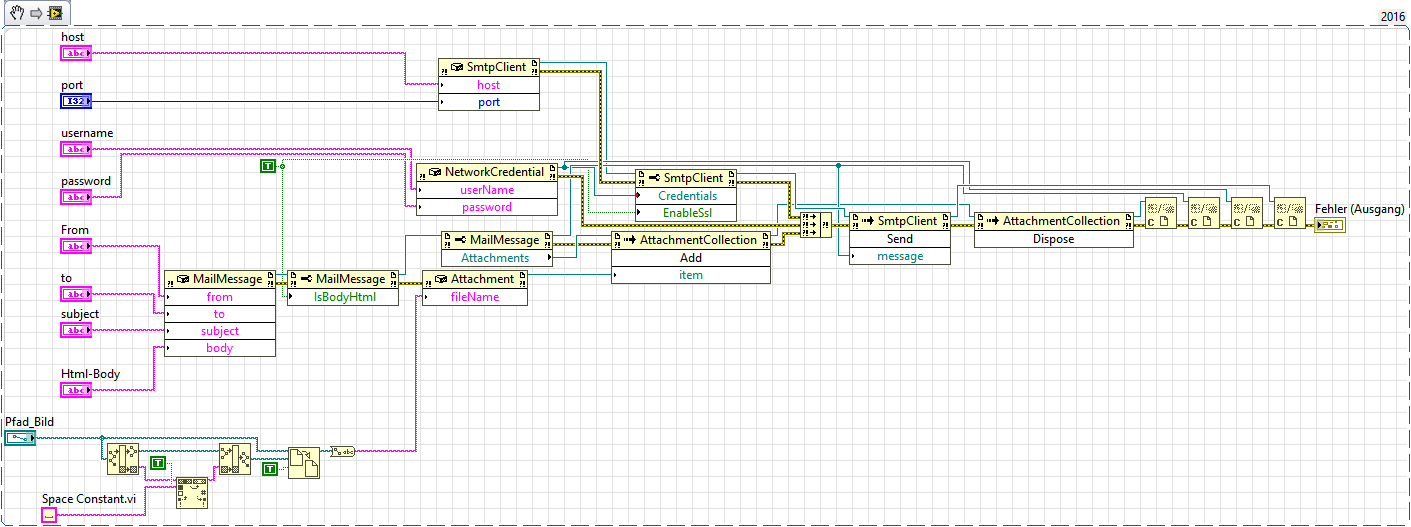Click the LabVIEW VI snippet icon

point(53,14)
